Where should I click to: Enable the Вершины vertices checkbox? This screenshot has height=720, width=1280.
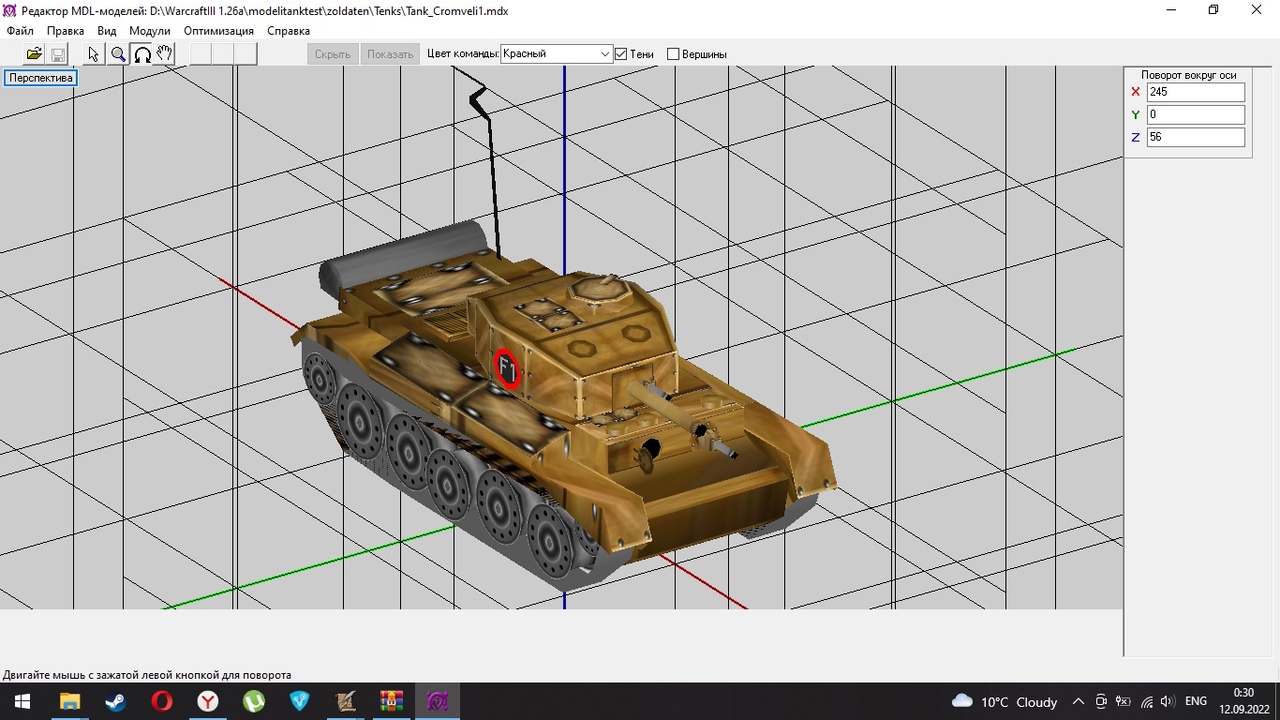click(673, 54)
